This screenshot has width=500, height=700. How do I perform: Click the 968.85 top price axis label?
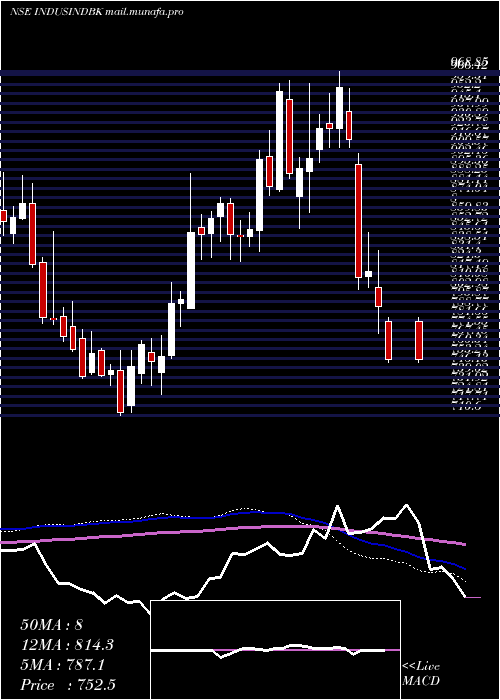[x=468, y=63]
